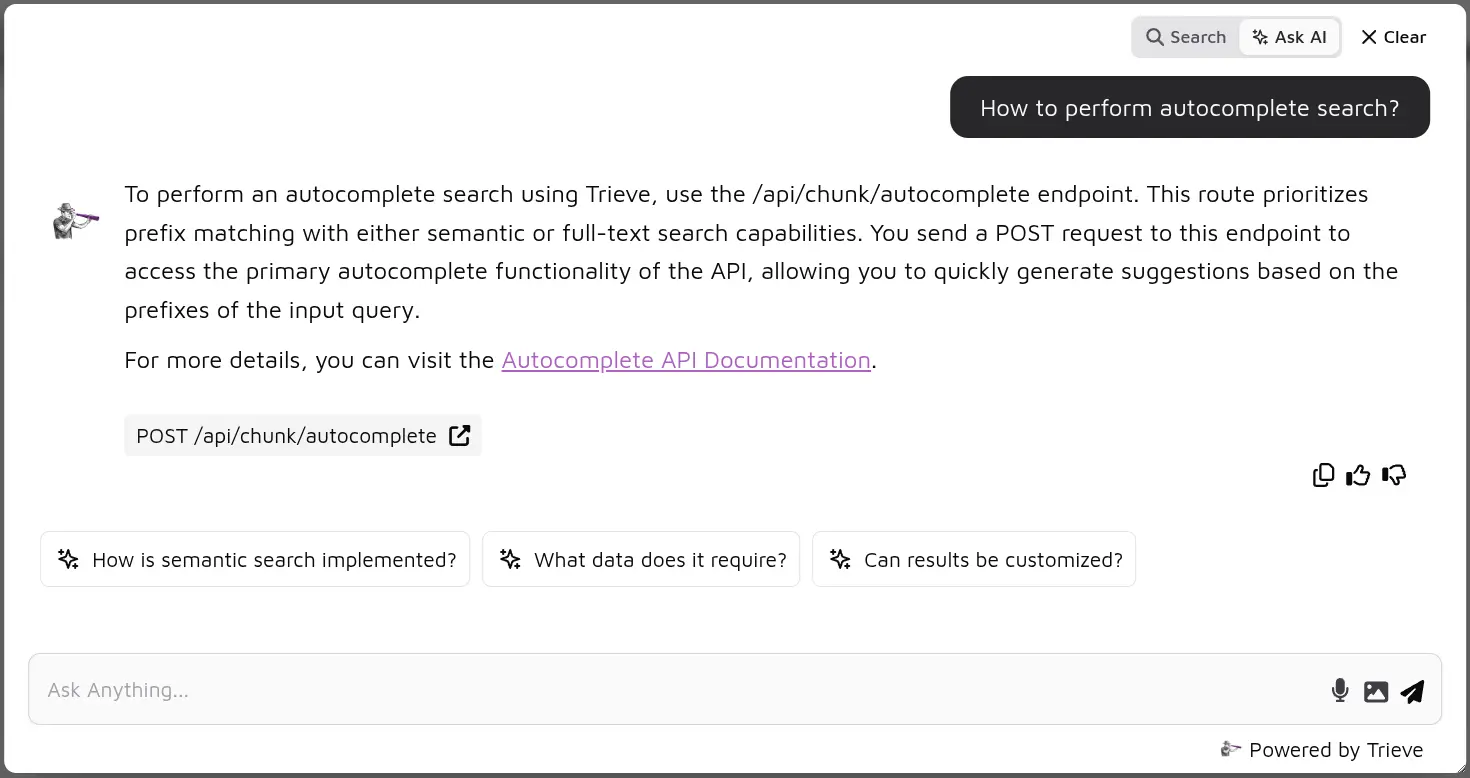Image resolution: width=1470 pixels, height=778 pixels.
Task: Open the Autocomplete API Documentation link
Action: (x=686, y=360)
